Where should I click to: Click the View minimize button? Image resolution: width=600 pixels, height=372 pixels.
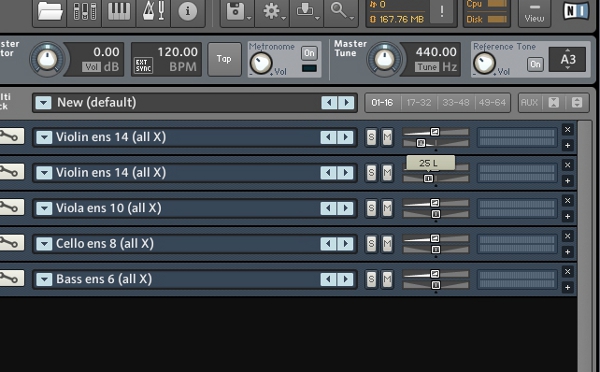534,13
